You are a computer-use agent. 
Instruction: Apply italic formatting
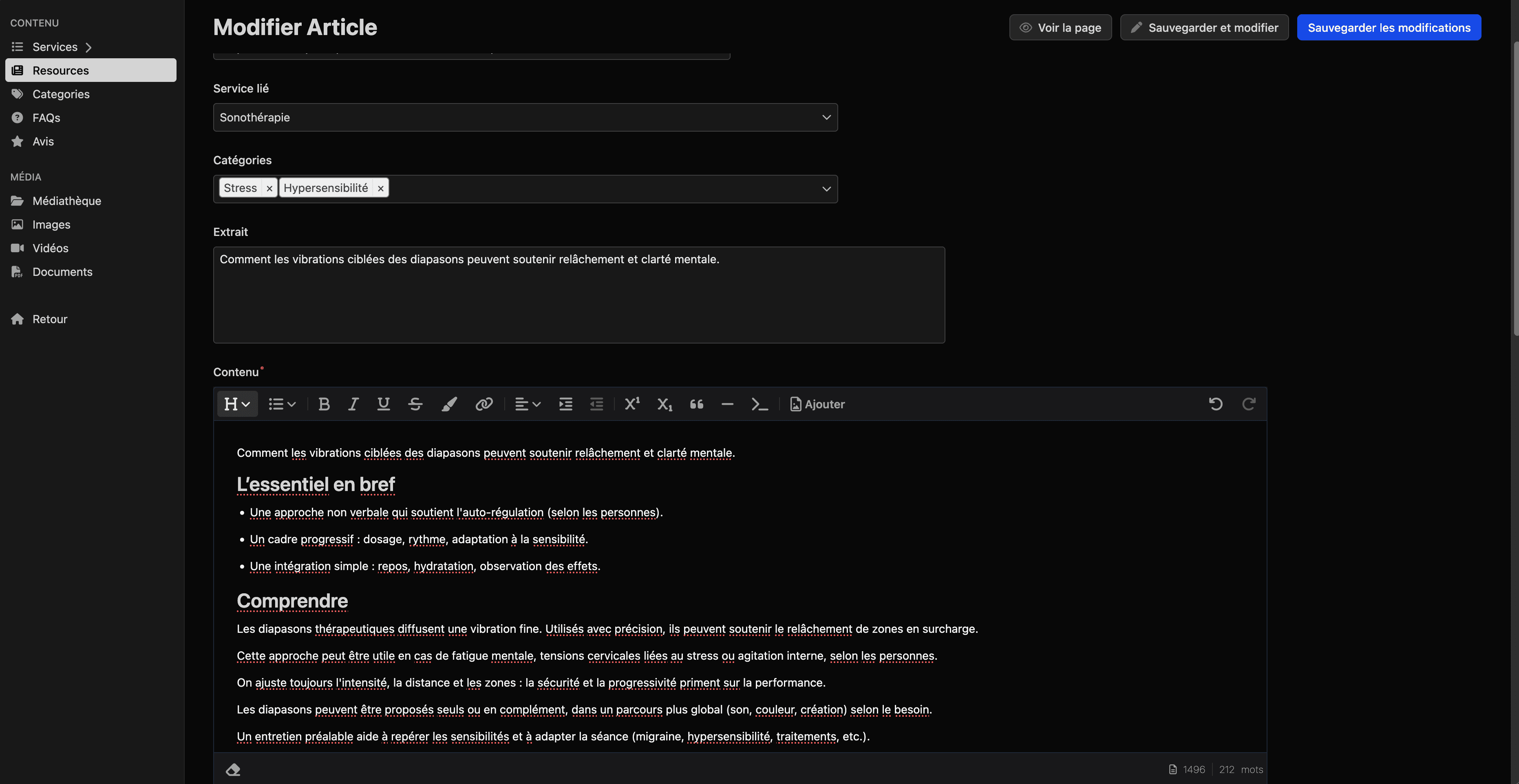(x=353, y=404)
